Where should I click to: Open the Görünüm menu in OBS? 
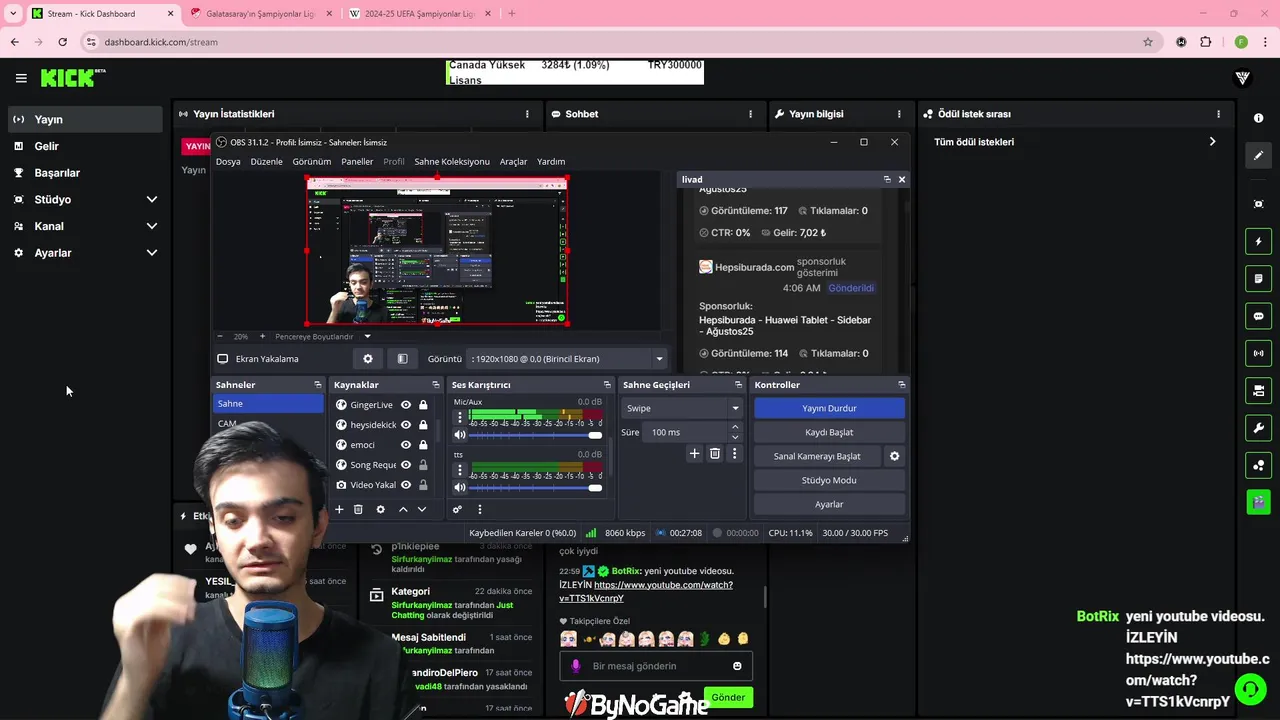click(312, 162)
